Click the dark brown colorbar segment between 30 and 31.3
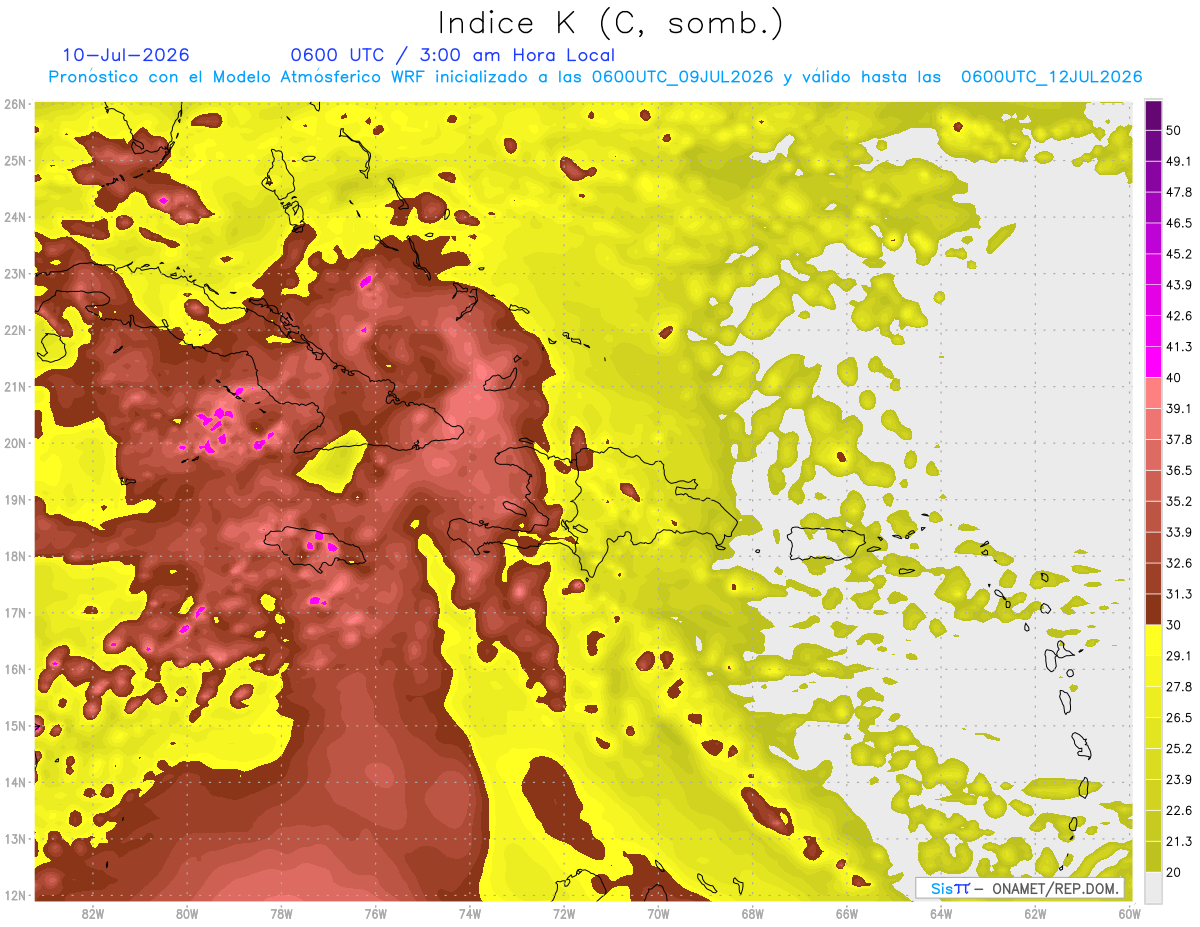The image size is (1200, 927). coord(1153,609)
